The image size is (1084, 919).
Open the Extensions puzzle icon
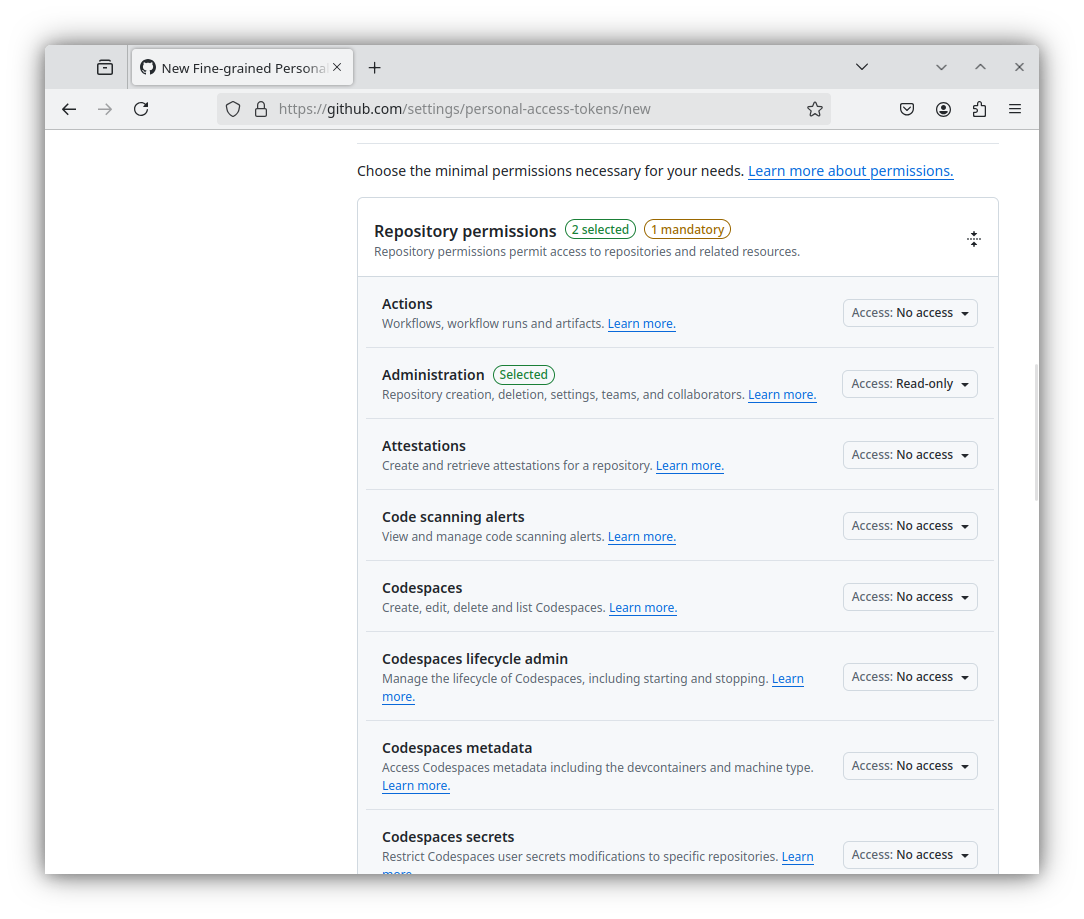[x=979, y=109]
